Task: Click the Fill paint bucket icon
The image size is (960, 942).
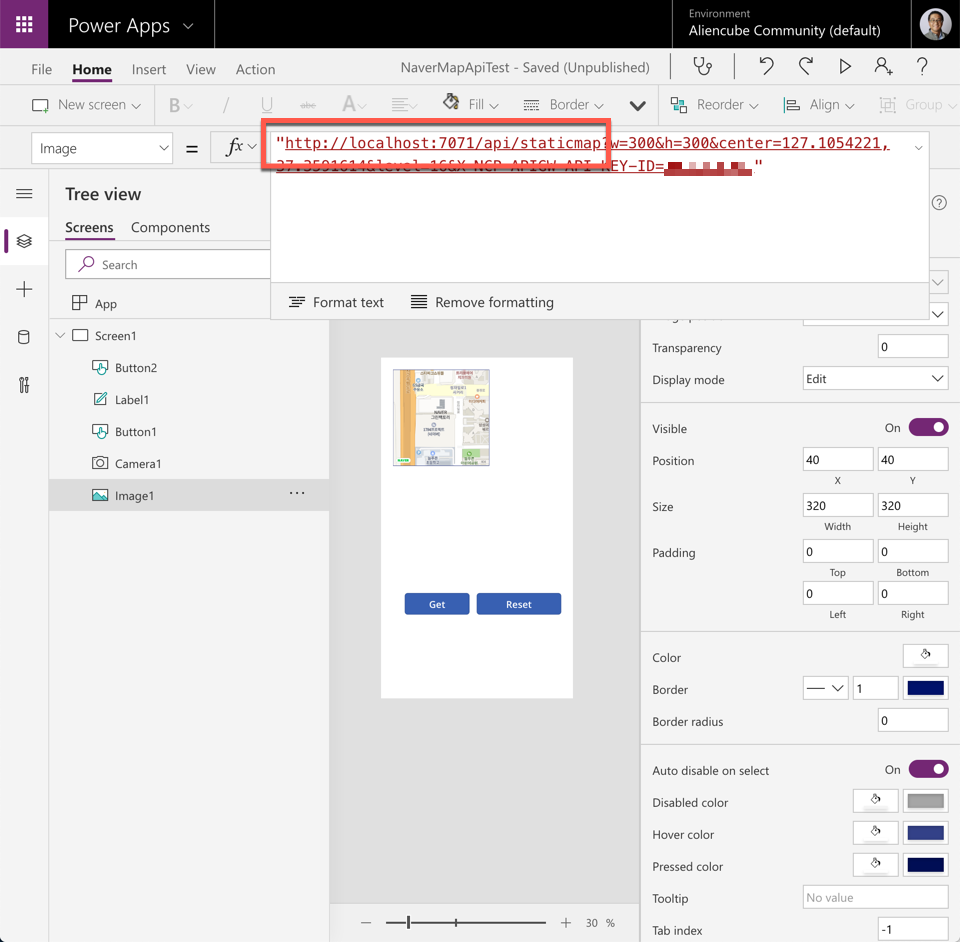Action: coord(451,102)
